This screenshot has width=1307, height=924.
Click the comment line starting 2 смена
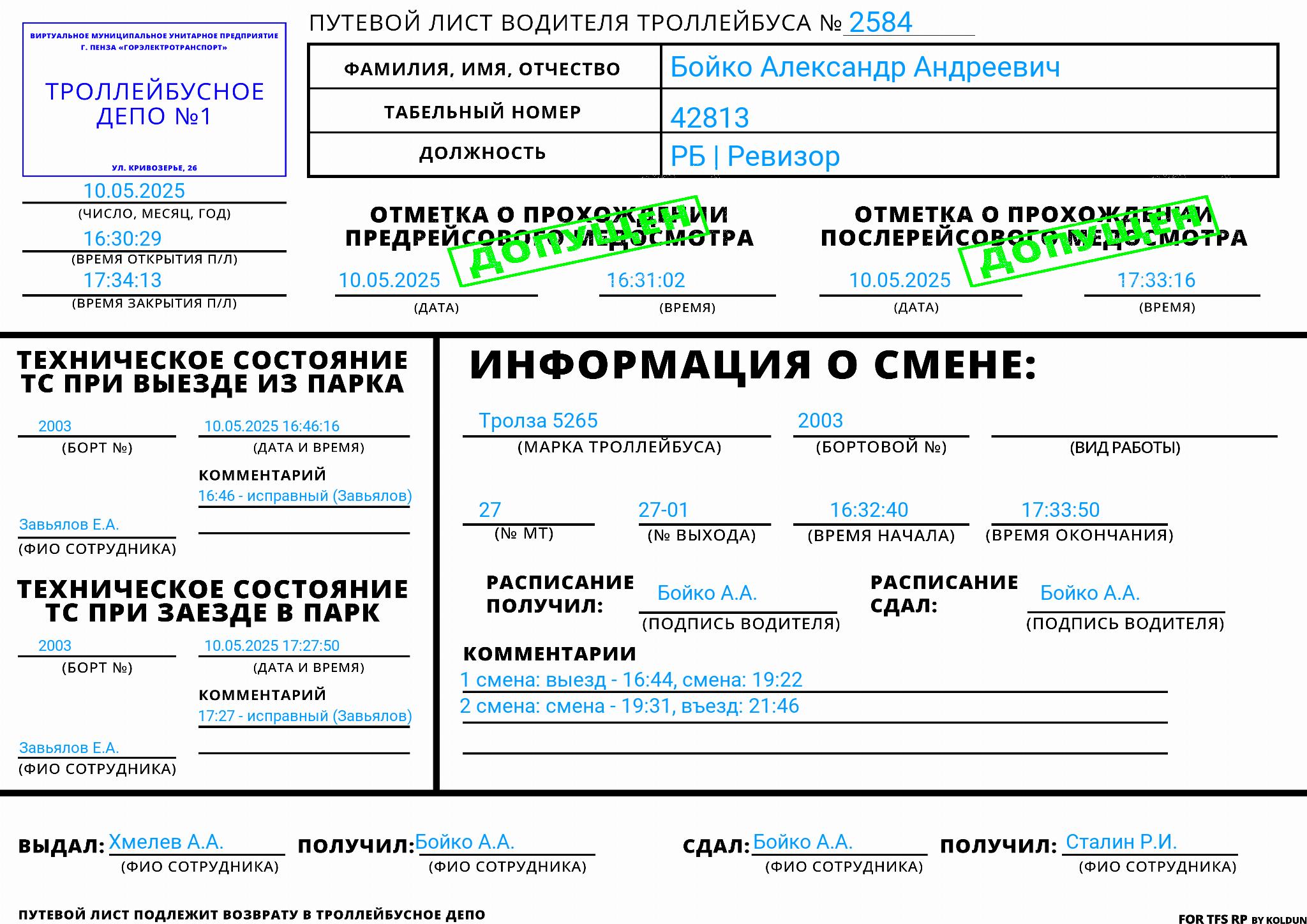[x=629, y=706]
